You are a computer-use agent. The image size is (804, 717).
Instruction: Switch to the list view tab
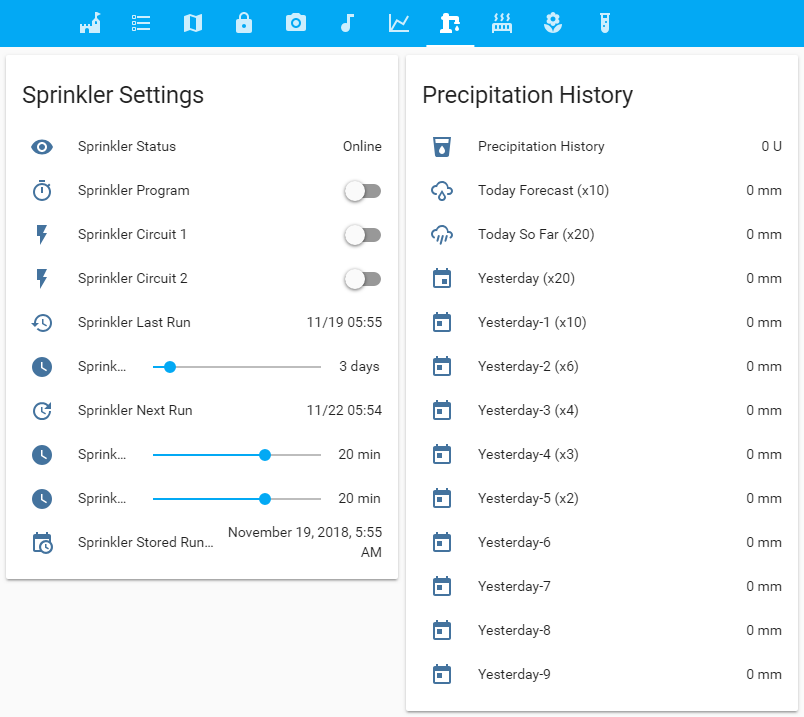coord(140,22)
